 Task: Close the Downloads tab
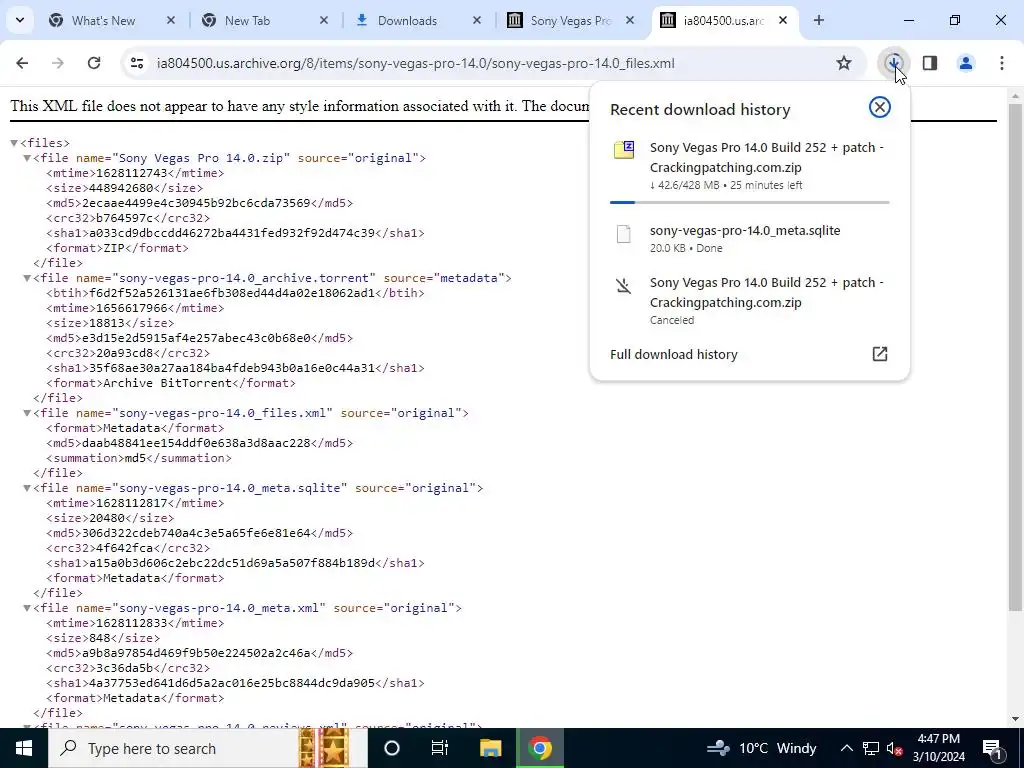[476, 20]
